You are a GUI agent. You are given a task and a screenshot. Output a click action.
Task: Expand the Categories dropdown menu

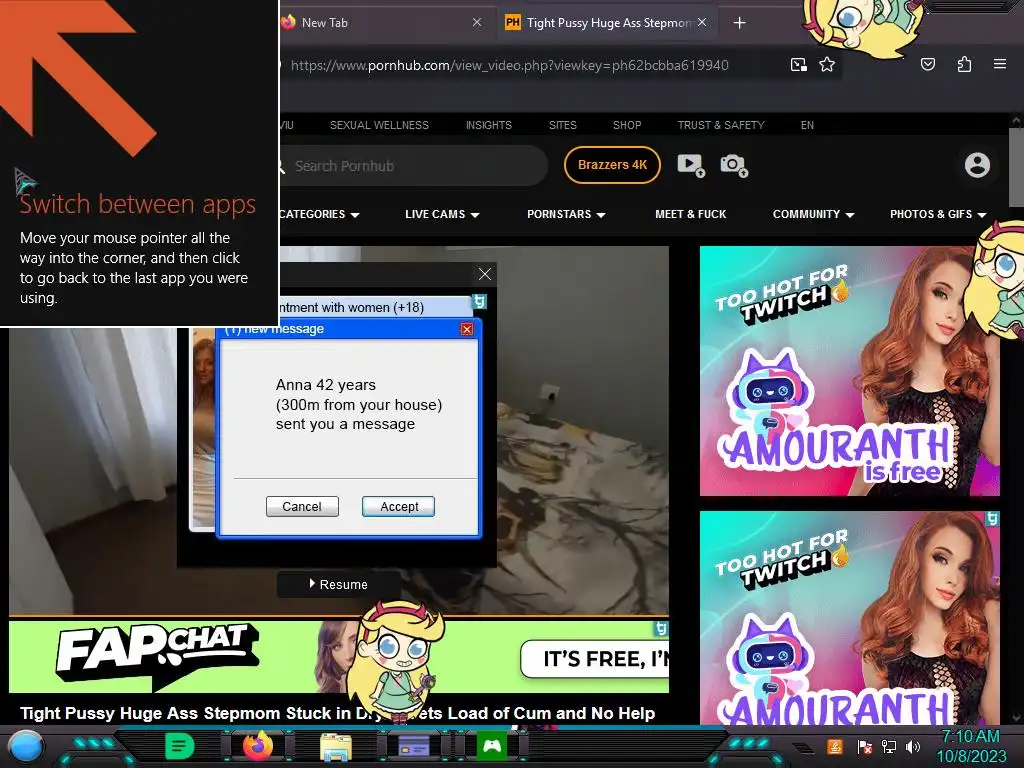click(x=319, y=214)
